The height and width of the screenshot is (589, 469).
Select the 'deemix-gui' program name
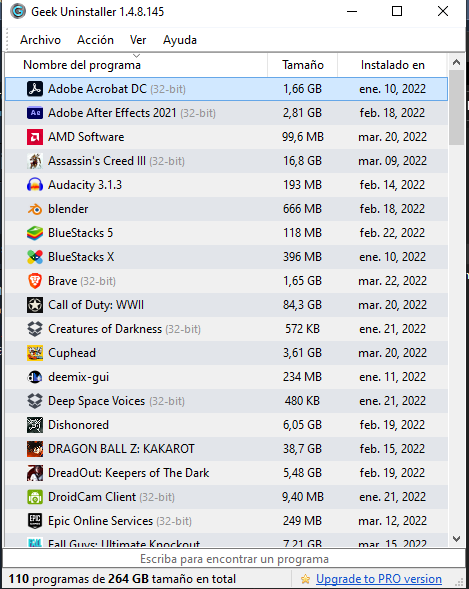[x=78, y=377]
